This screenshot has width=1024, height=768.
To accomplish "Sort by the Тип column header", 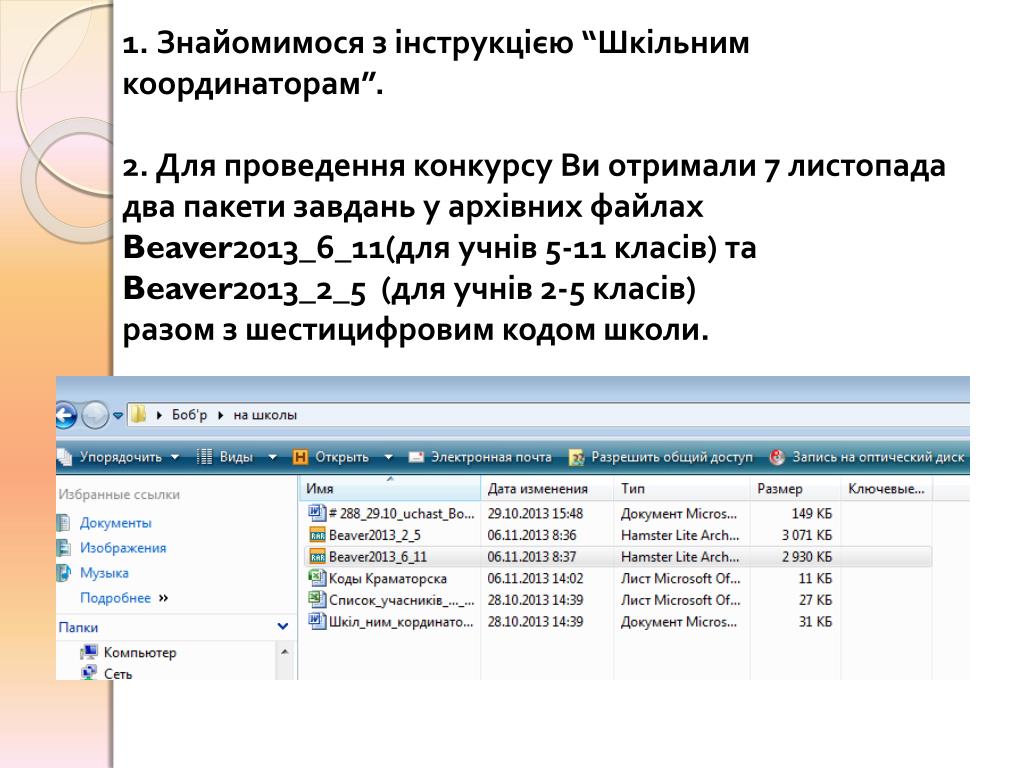I will 681,488.
